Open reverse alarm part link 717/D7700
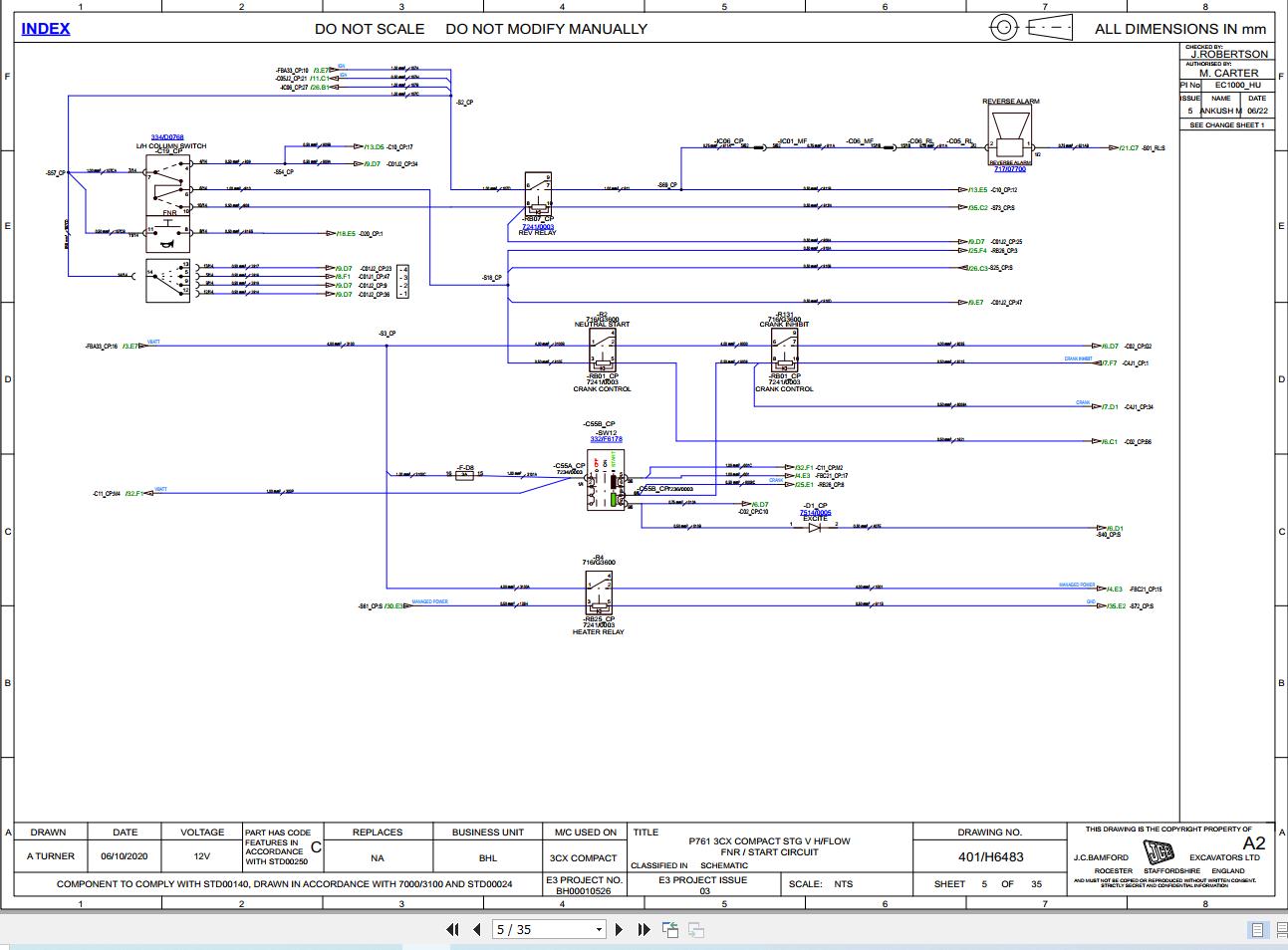The image size is (1288, 950). click(1011, 168)
